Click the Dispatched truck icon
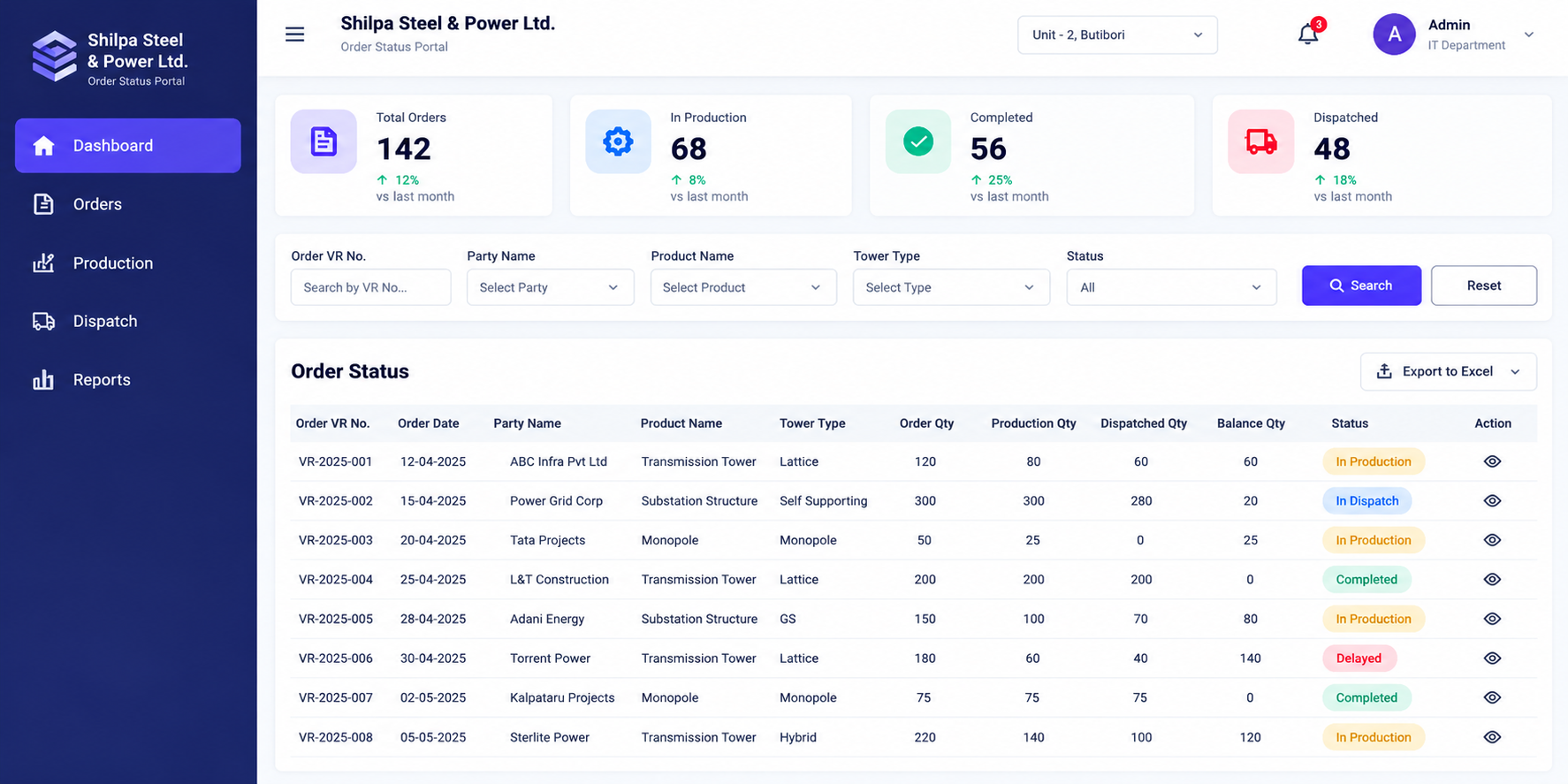 (1260, 141)
